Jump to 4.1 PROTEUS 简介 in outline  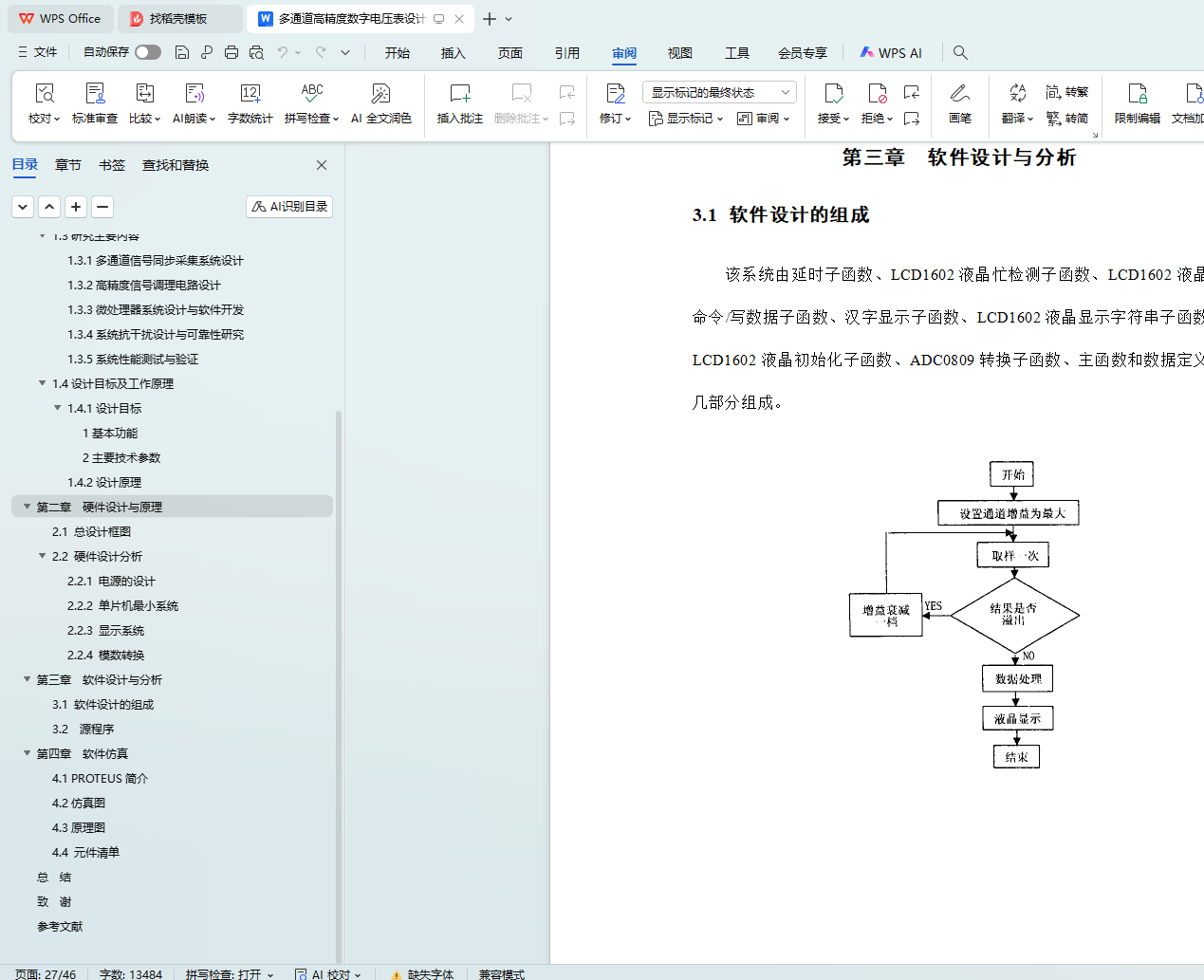100,778
